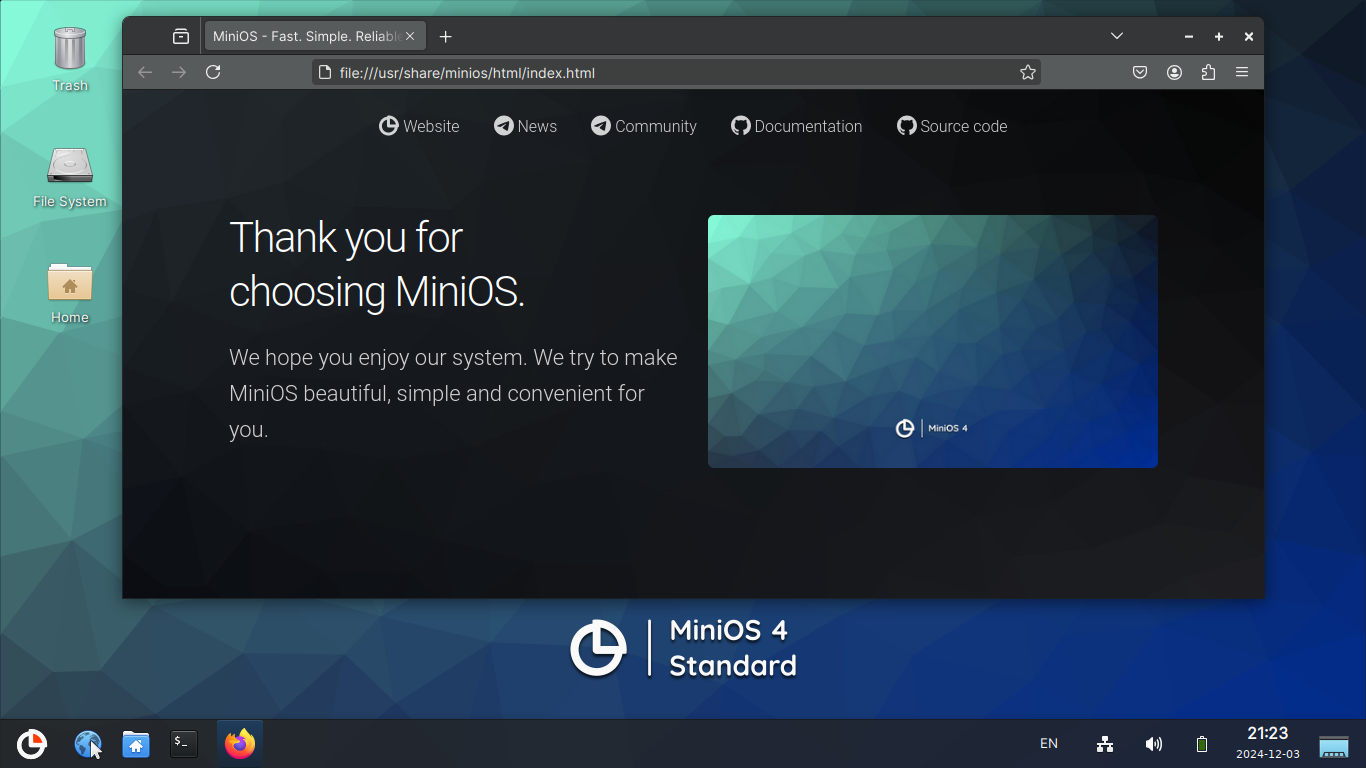Open the News Telegram link
The width and height of the screenshot is (1366, 768).
(525, 126)
